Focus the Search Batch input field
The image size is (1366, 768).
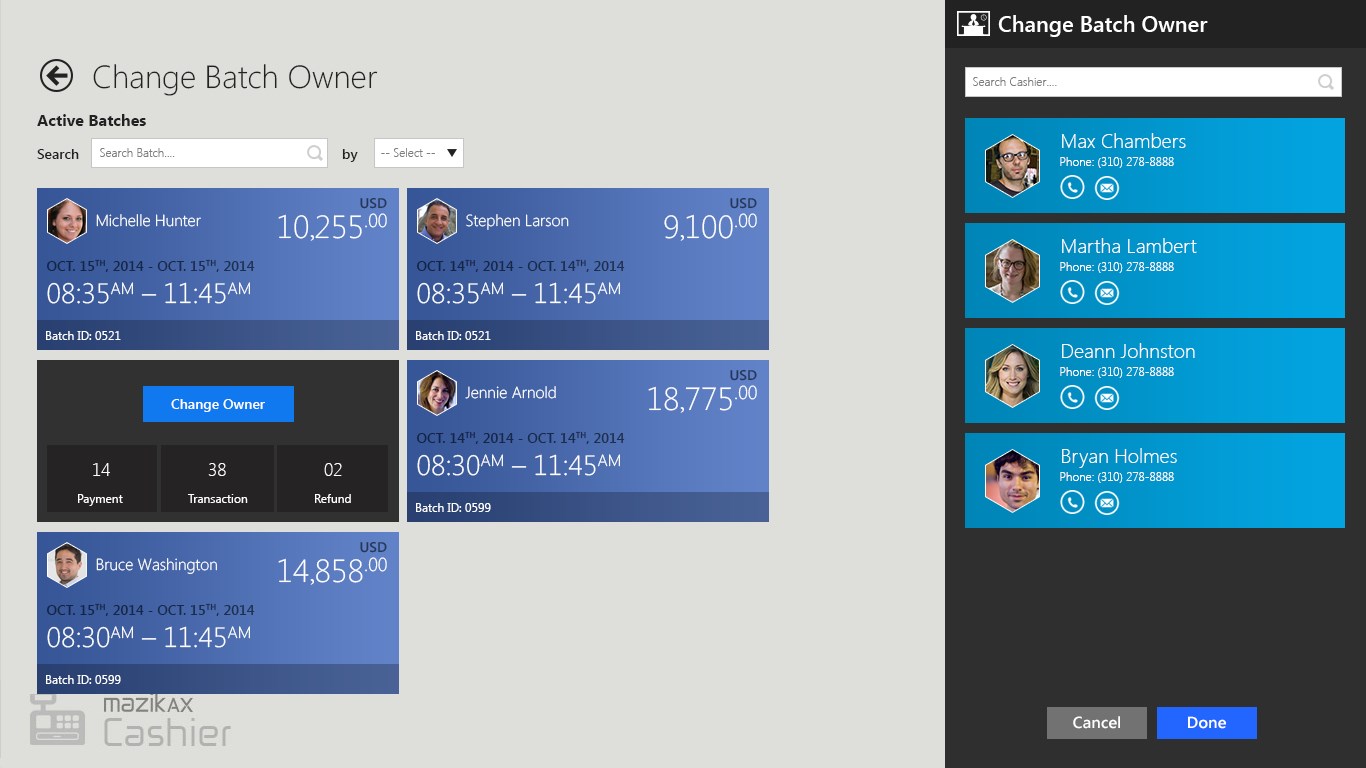[198, 153]
